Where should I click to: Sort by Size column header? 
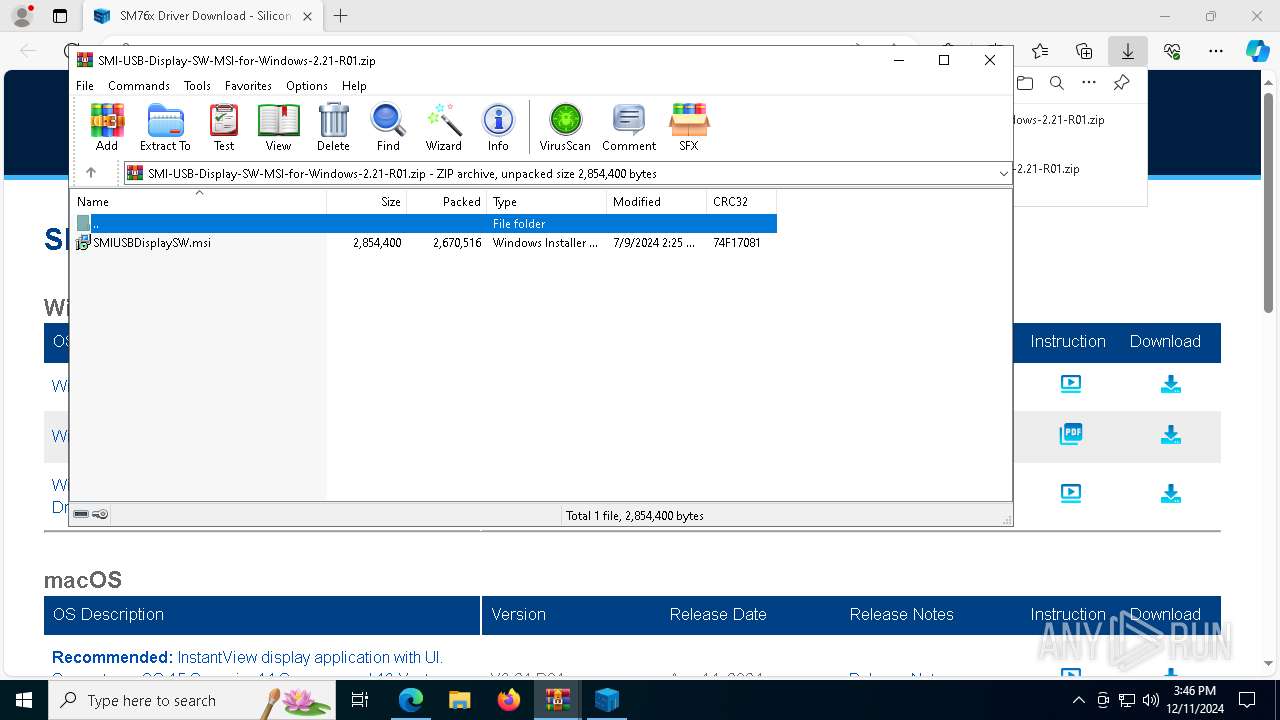367,201
